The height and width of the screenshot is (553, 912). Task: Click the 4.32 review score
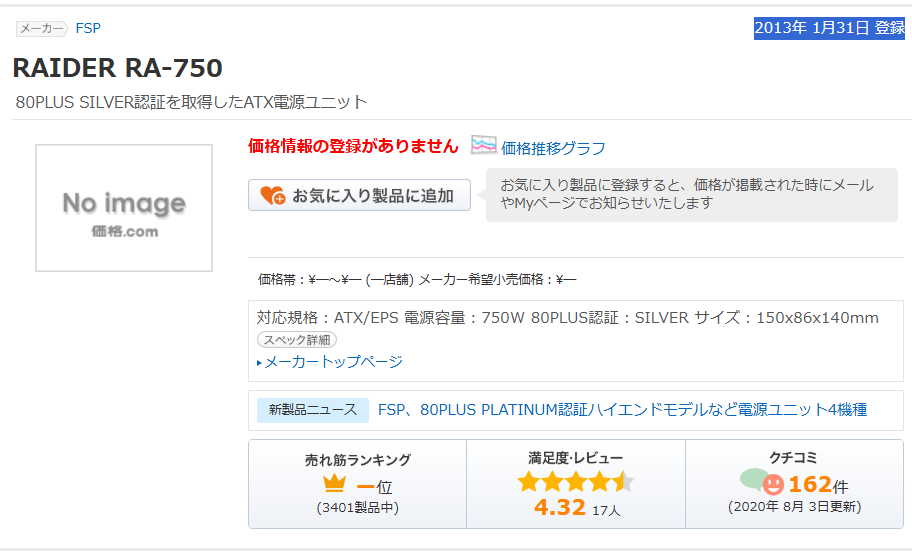559,508
